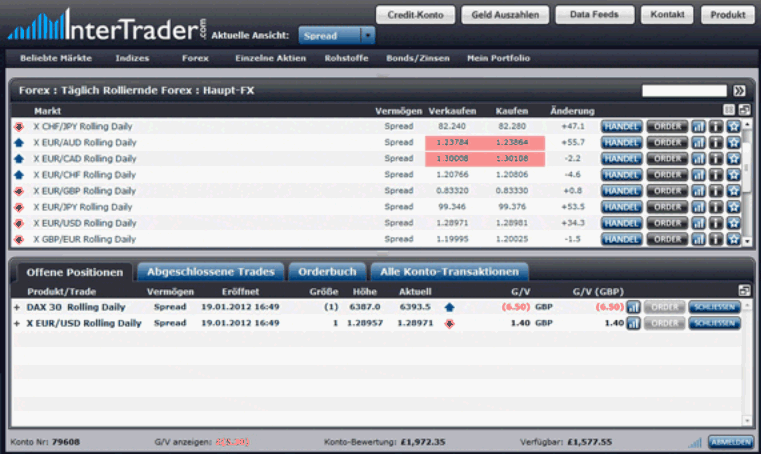
Task: Click the market search input field
Action: pos(684,91)
